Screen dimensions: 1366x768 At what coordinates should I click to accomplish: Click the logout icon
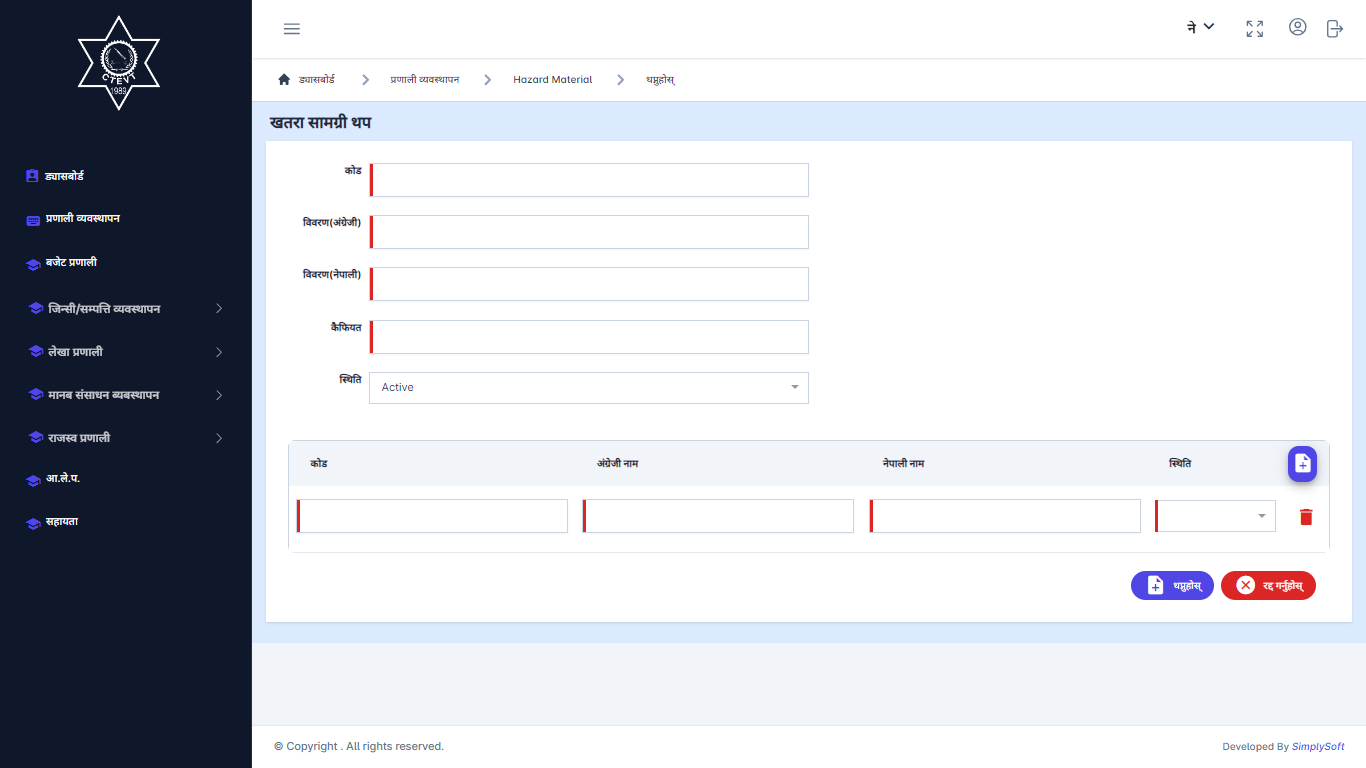click(1334, 29)
